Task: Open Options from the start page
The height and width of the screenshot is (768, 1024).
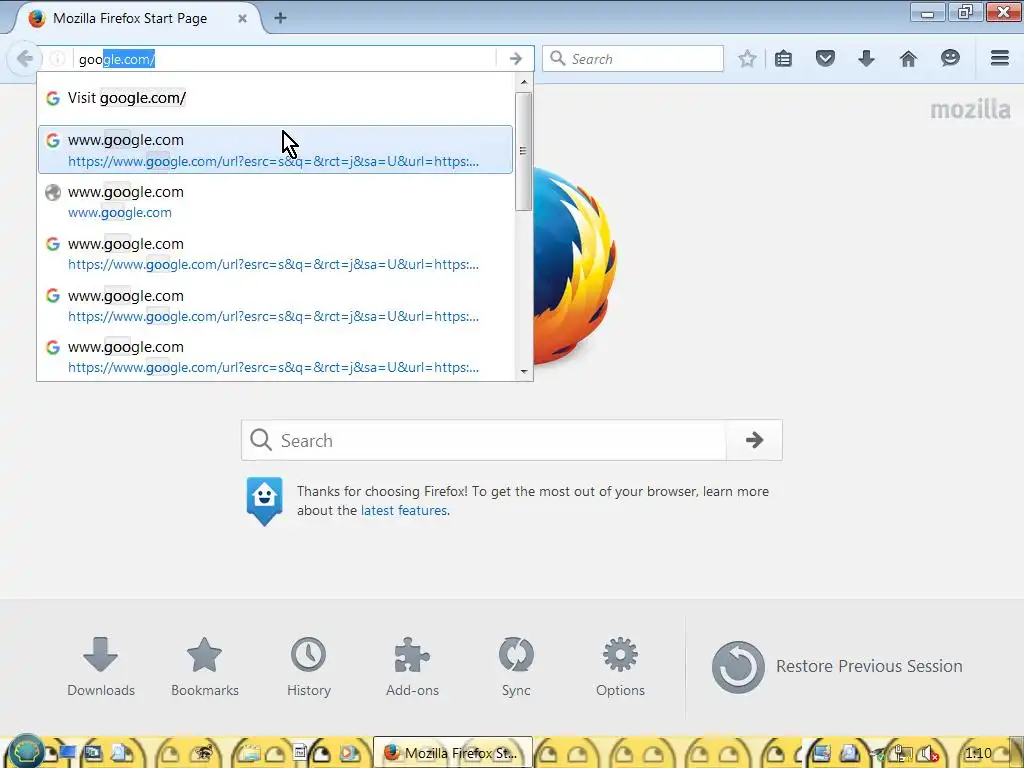Action: click(x=620, y=667)
